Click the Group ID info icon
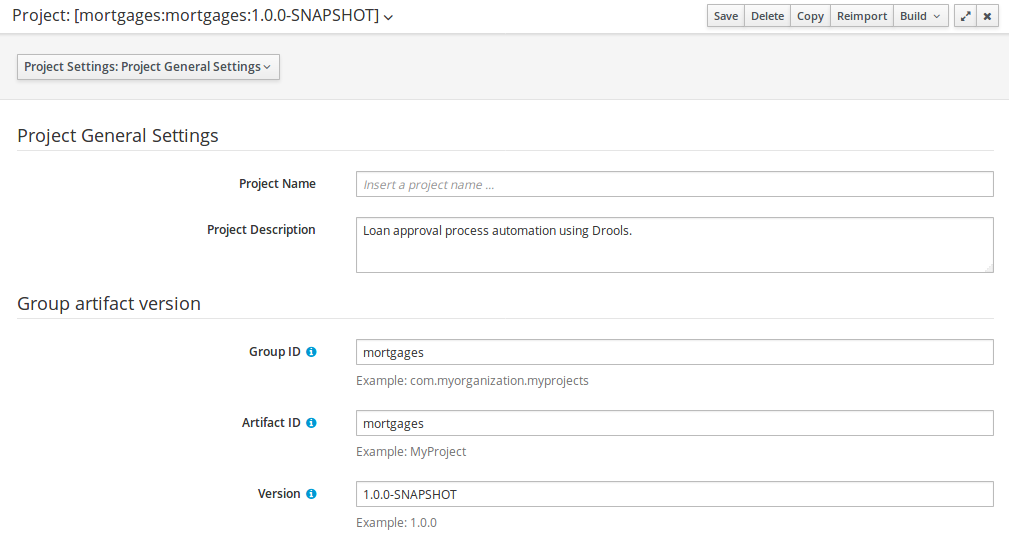The width and height of the screenshot is (1009, 534). (x=311, y=352)
